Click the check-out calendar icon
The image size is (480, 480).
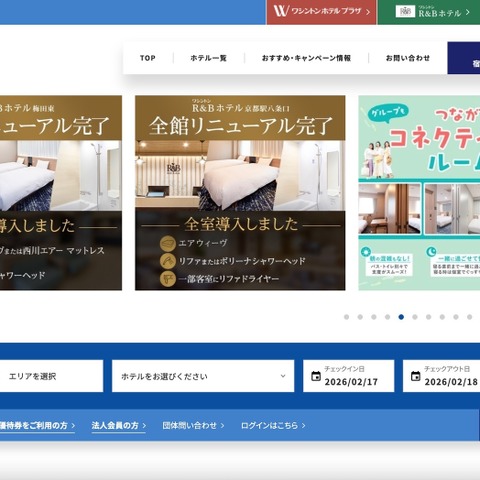[x=415, y=376]
